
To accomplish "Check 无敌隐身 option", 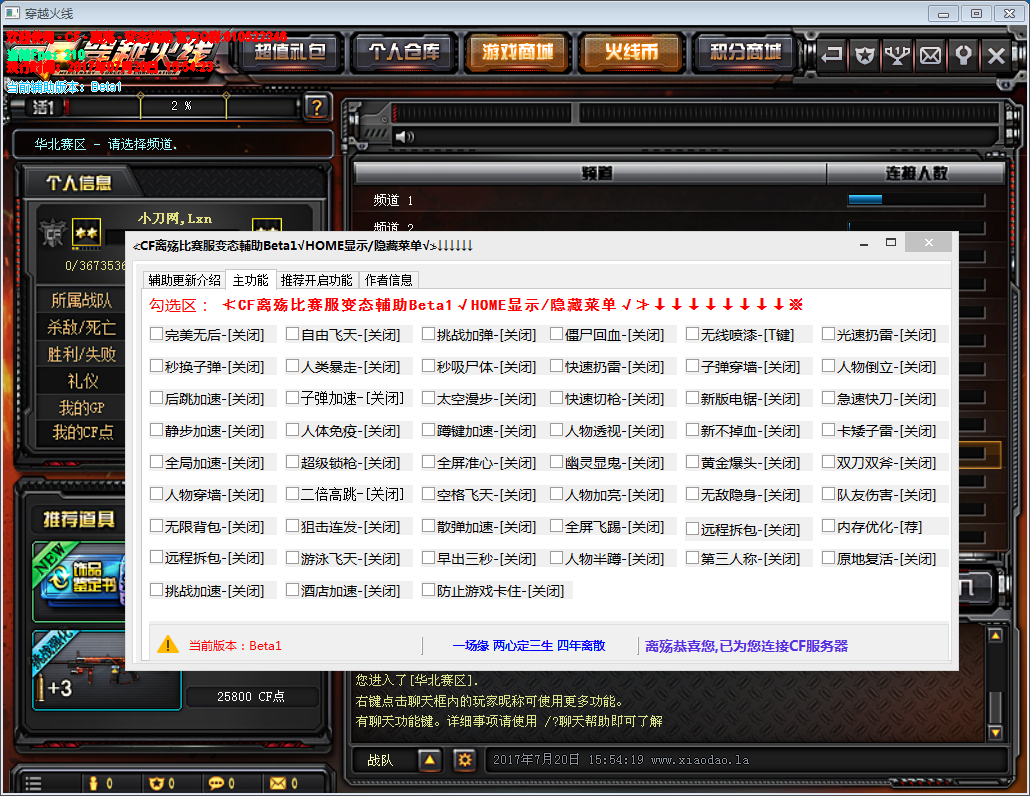I will 692,493.
